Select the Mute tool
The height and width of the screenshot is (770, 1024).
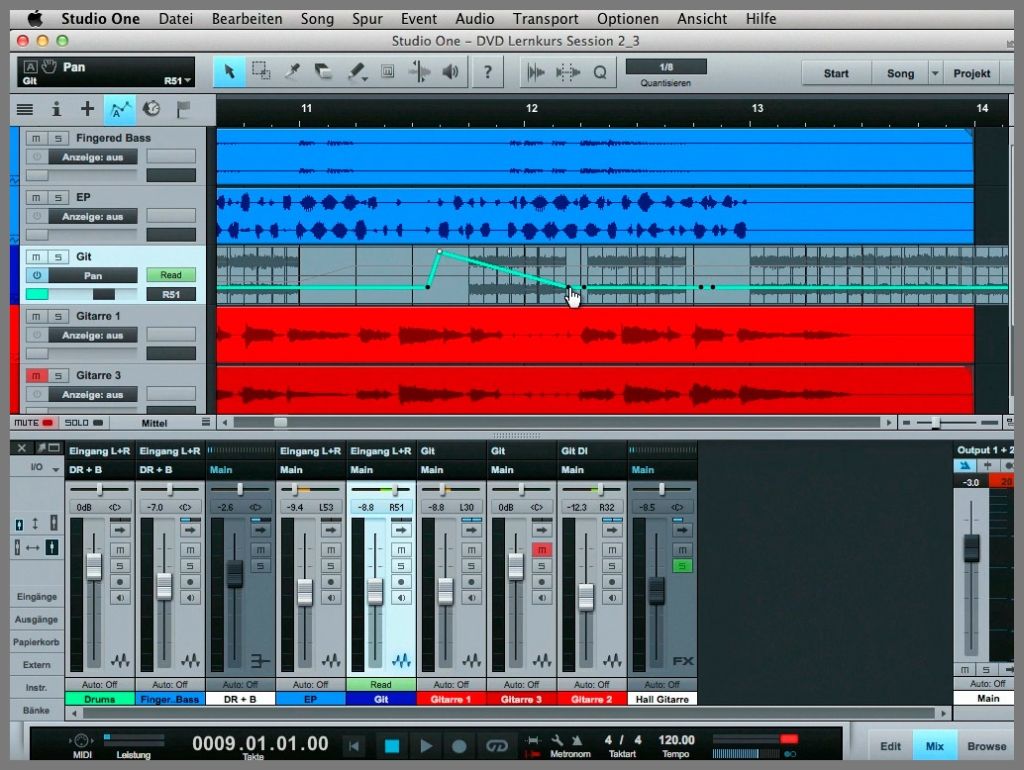(x=388, y=71)
